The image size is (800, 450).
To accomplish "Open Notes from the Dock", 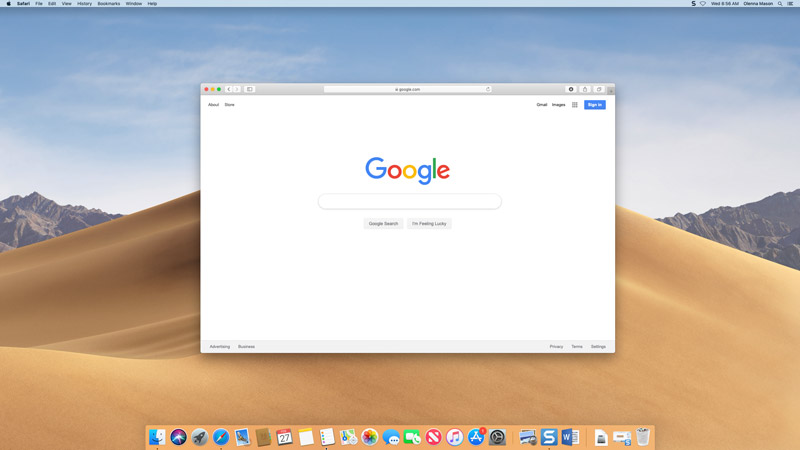I will [x=306, y=437].
